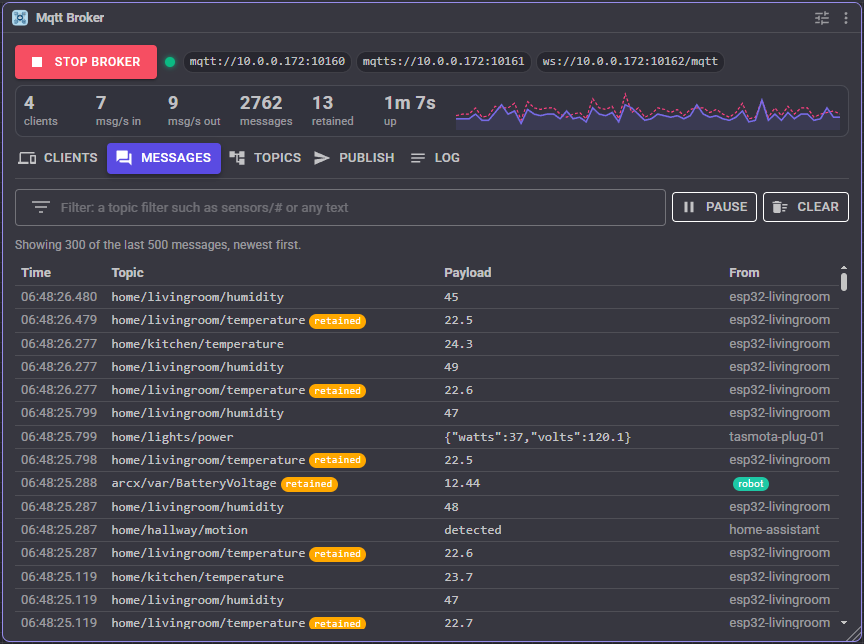Click the home-assistant sender
Viewport: 864px width, 644px height.
[x=774, y=530]
